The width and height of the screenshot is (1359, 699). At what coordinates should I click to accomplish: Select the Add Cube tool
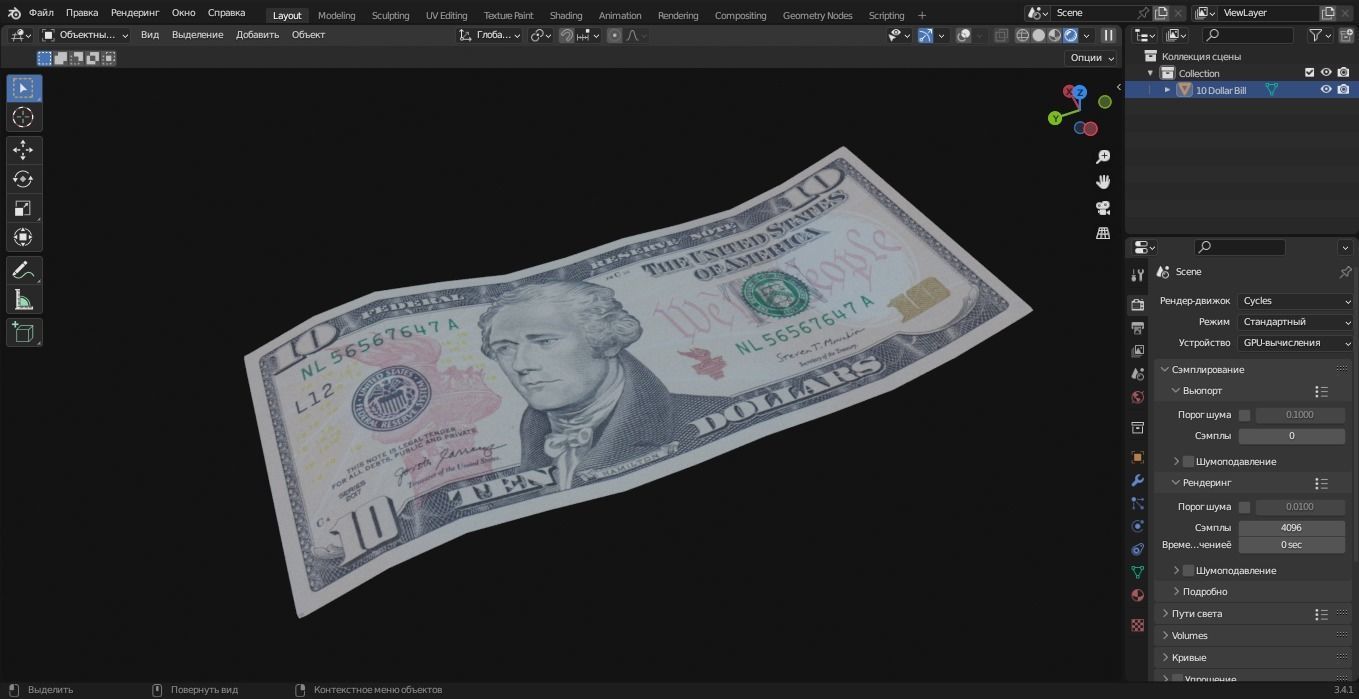point(24,332)
